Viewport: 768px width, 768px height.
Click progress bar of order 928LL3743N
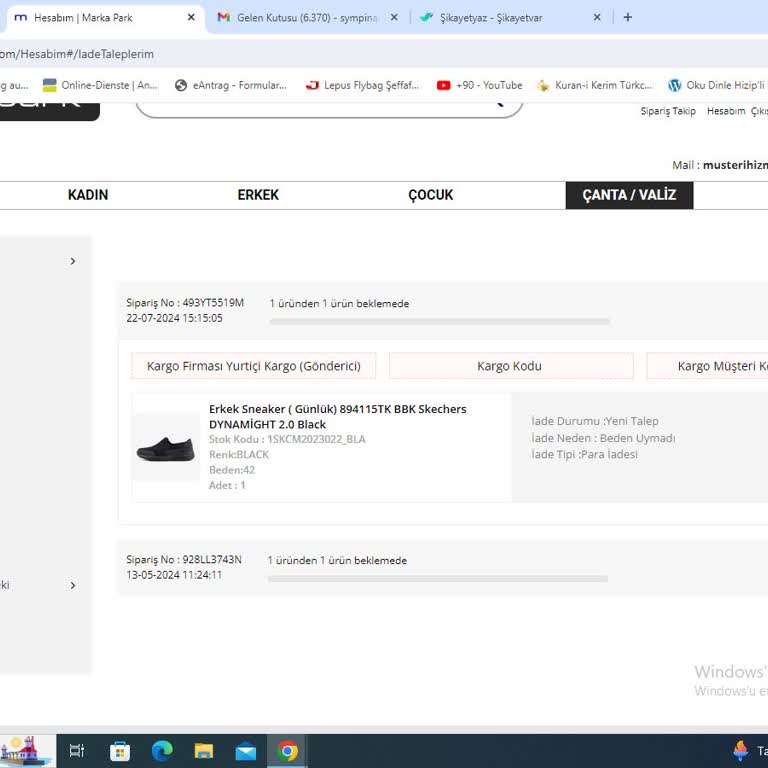click(437, 578)
